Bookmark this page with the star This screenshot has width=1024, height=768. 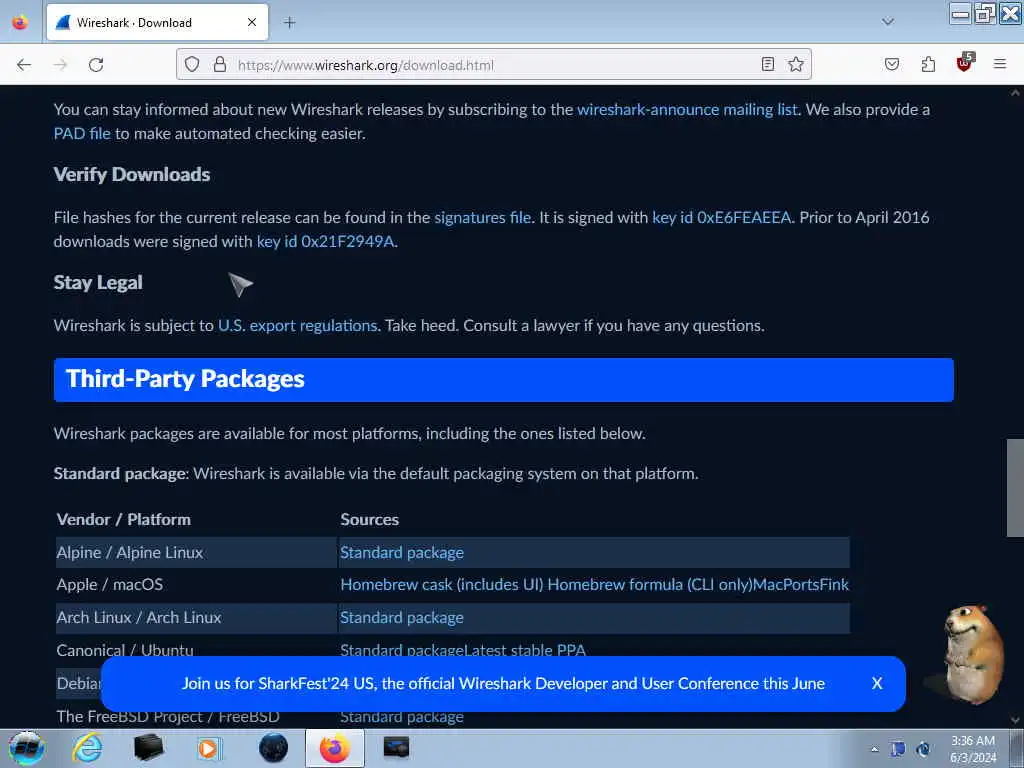(795, 64)
